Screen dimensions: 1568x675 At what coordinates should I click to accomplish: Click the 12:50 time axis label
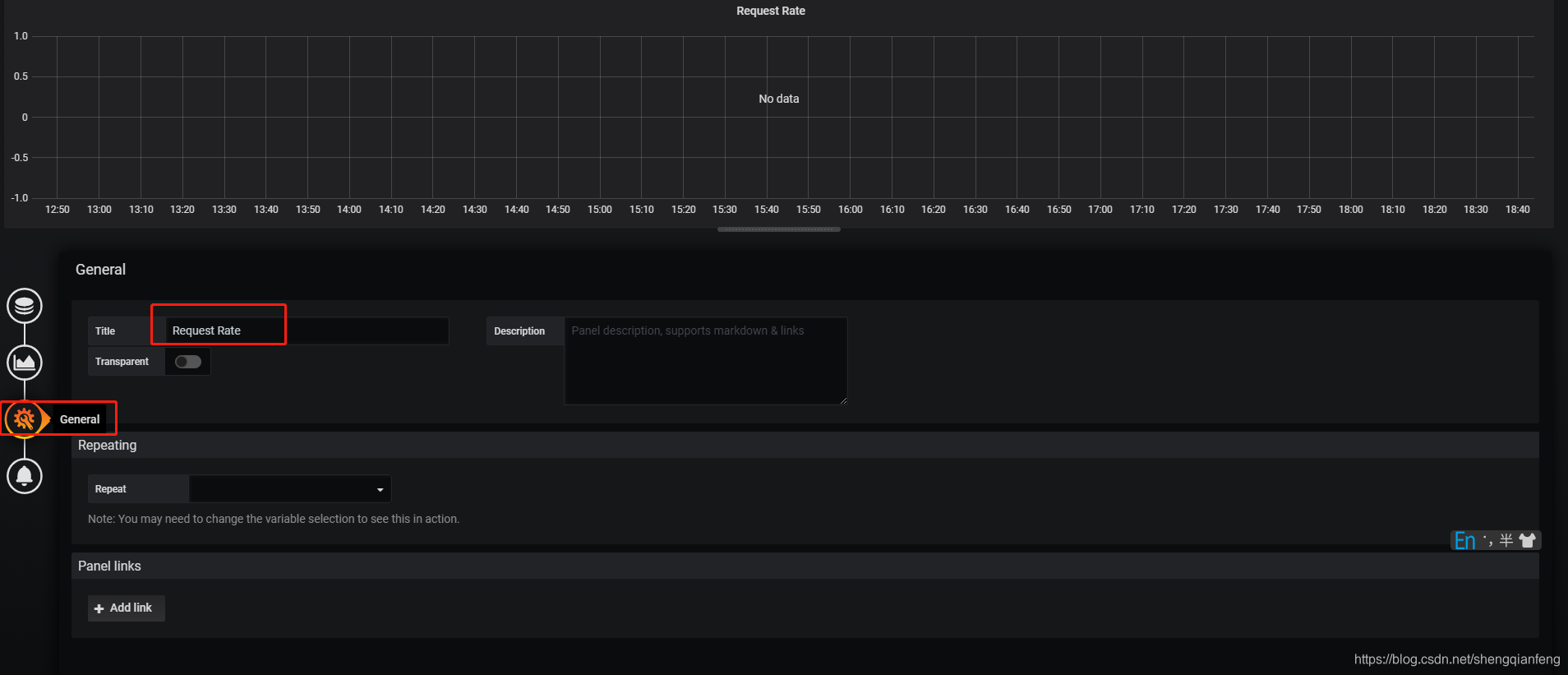tap(58, 210)
